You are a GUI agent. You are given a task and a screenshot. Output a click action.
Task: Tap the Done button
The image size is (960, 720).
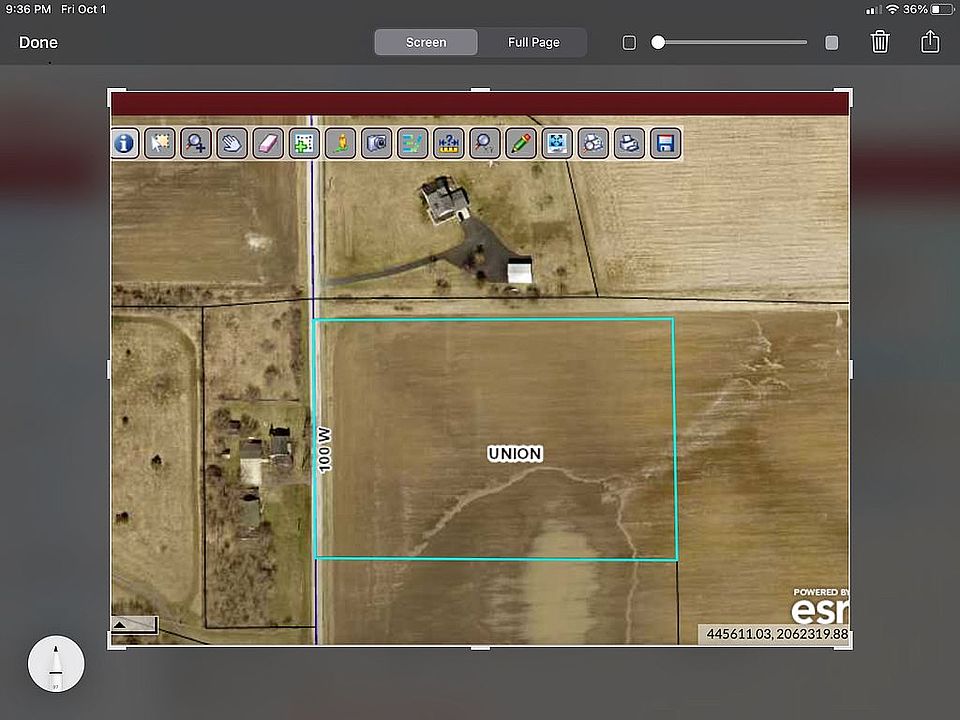tap(38, 42)
